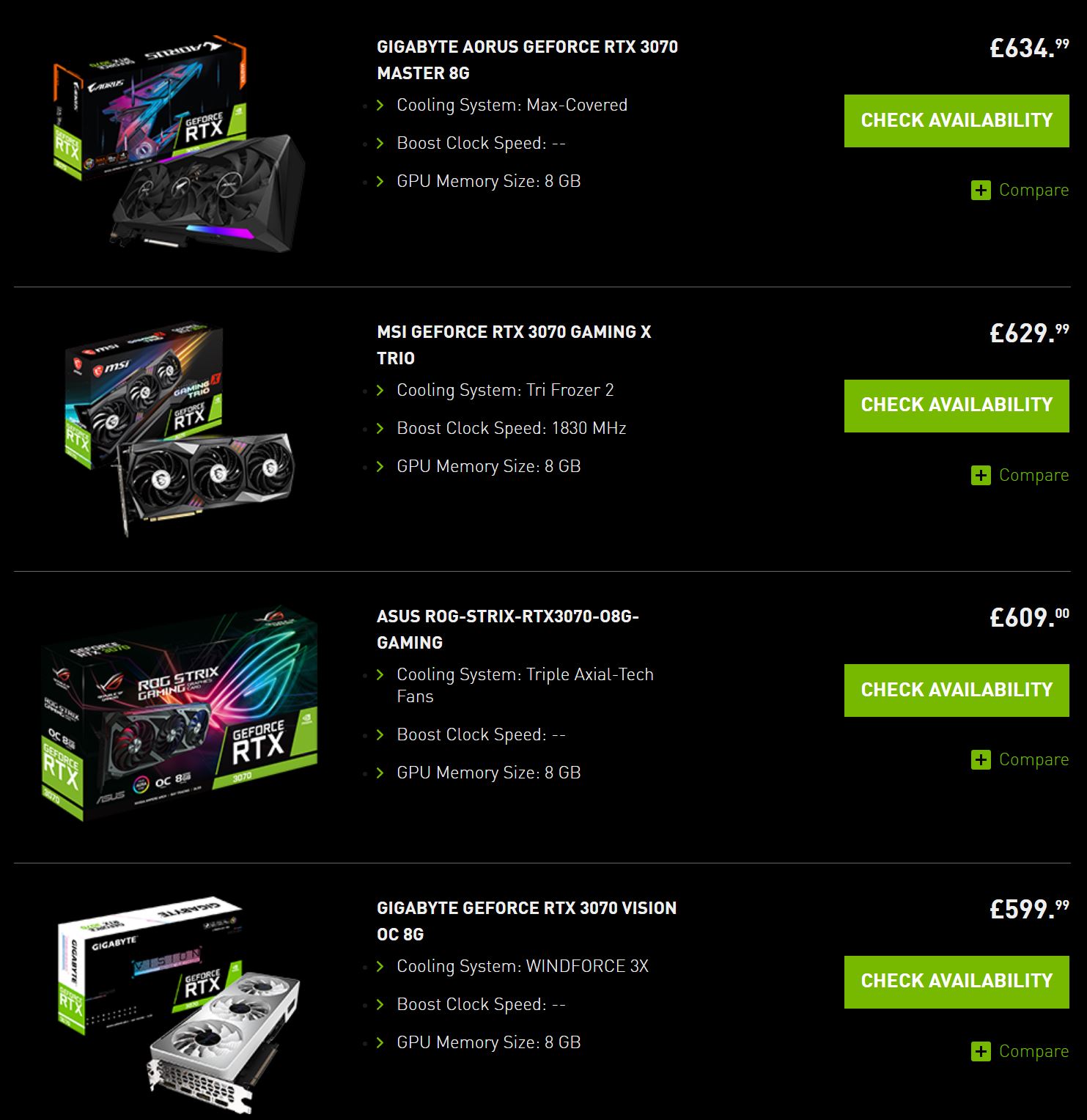Open the white Gigabyte Vision OC product image

point(180,1006)
